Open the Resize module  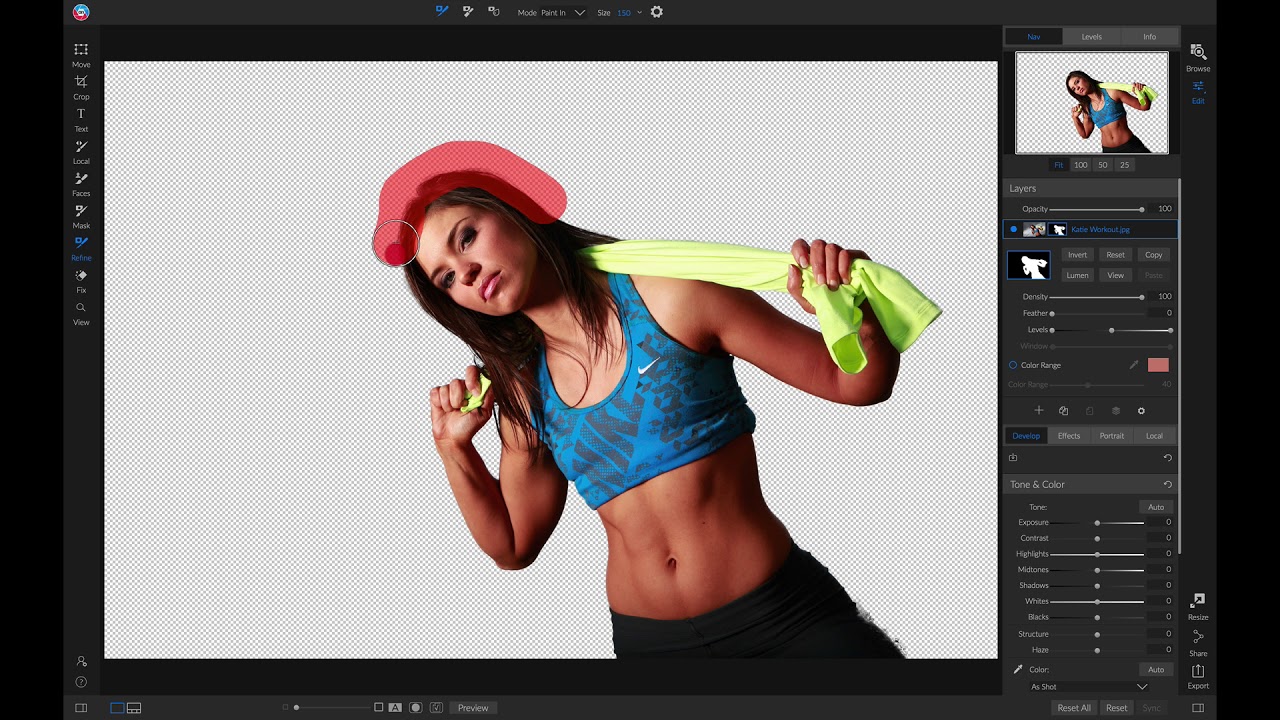tap(1198, 606)
